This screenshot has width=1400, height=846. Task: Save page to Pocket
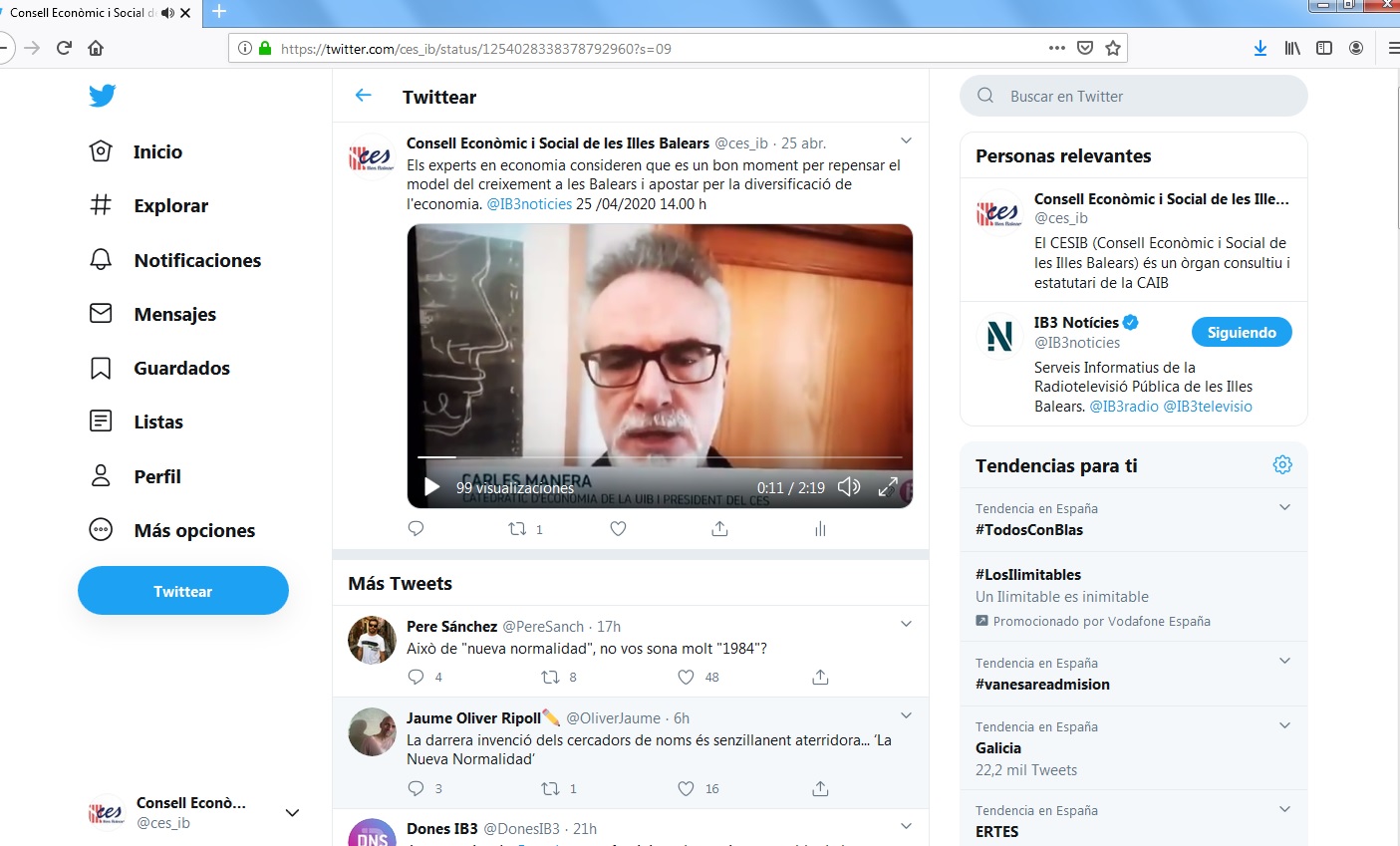point(1085,48)
